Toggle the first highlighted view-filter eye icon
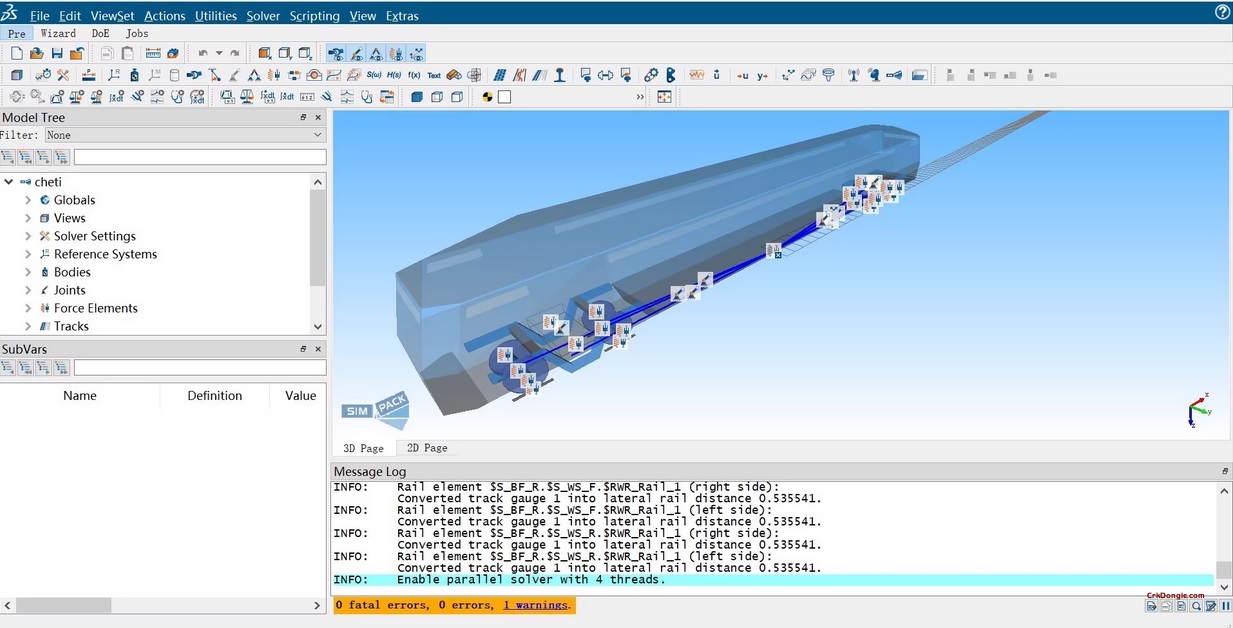 pos(338,53)
